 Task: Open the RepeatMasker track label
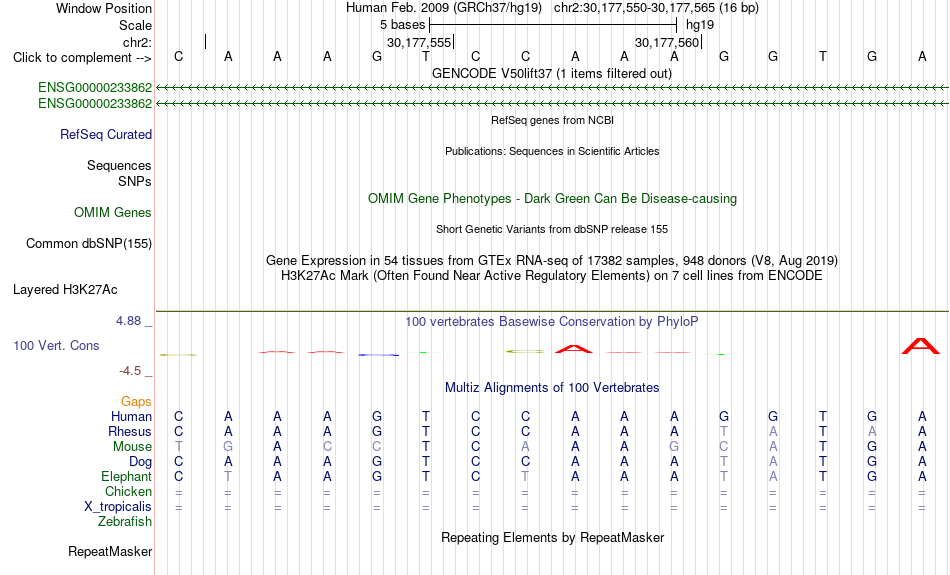click(110, 551)
